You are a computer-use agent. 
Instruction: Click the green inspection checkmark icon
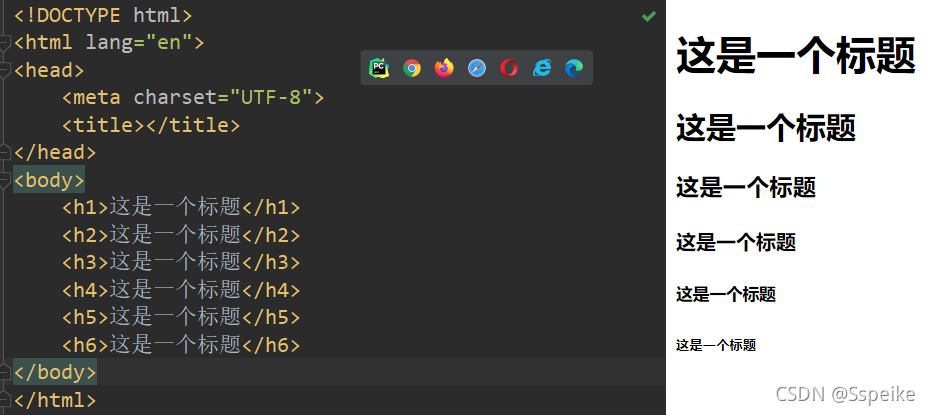point(649,17)
